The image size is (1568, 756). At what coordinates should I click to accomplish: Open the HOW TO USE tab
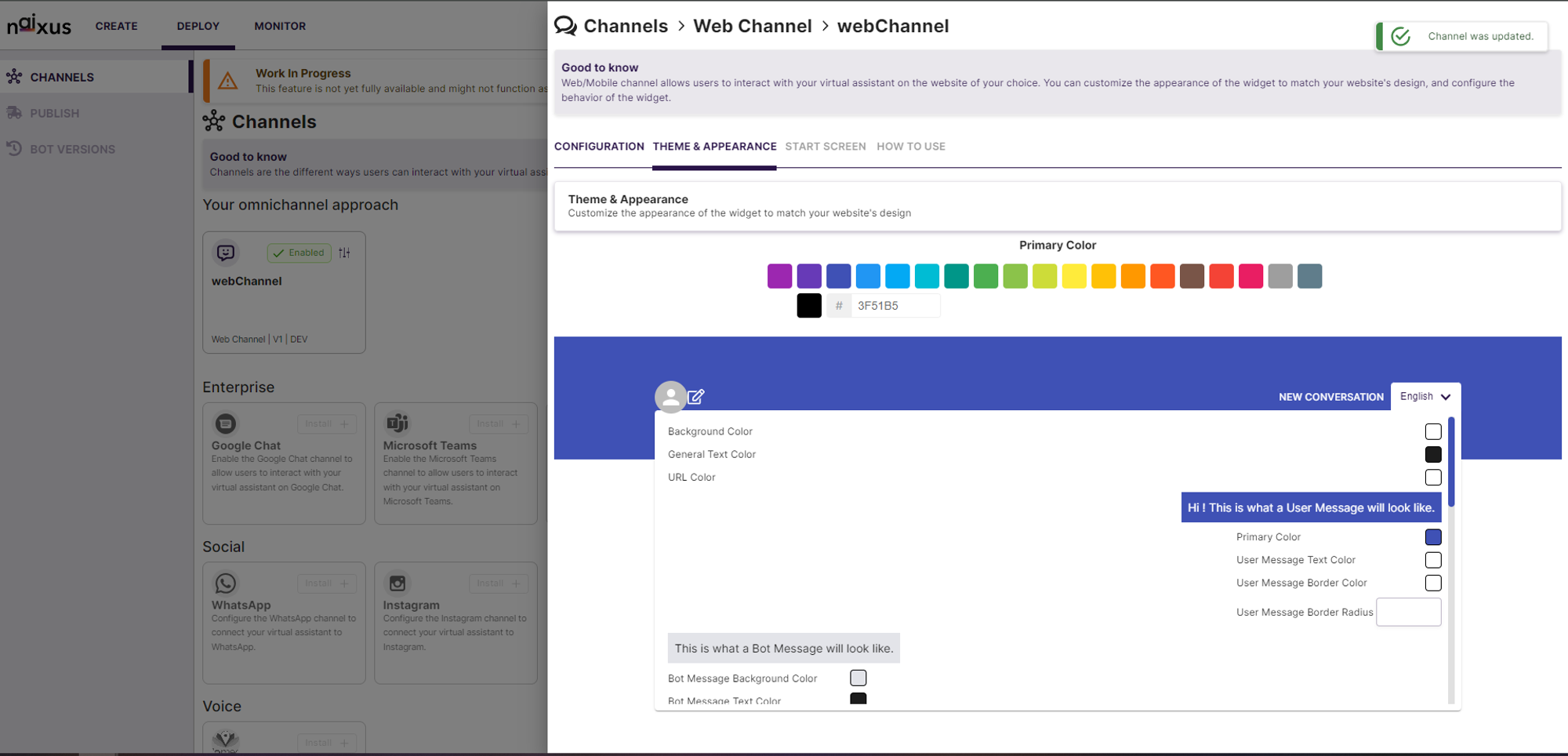[911, 147]
